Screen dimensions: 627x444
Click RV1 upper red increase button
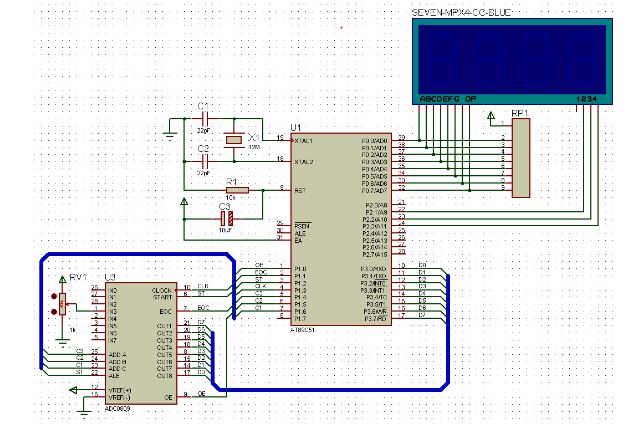click(54, 296)
